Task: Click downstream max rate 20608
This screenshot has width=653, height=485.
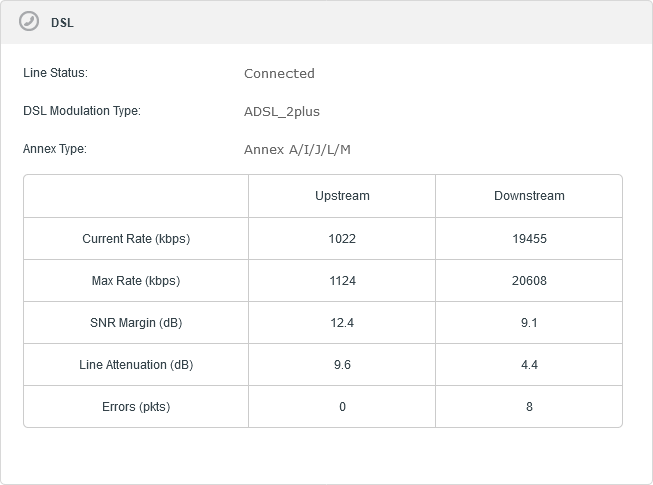Action: [529, 281]
